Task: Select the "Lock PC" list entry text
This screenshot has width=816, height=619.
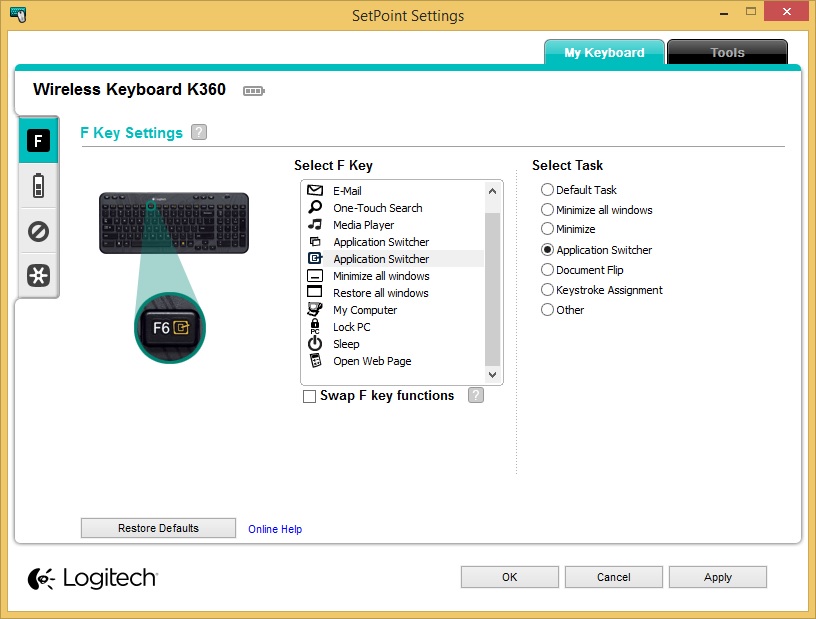Action: click(x=352, y=327)
